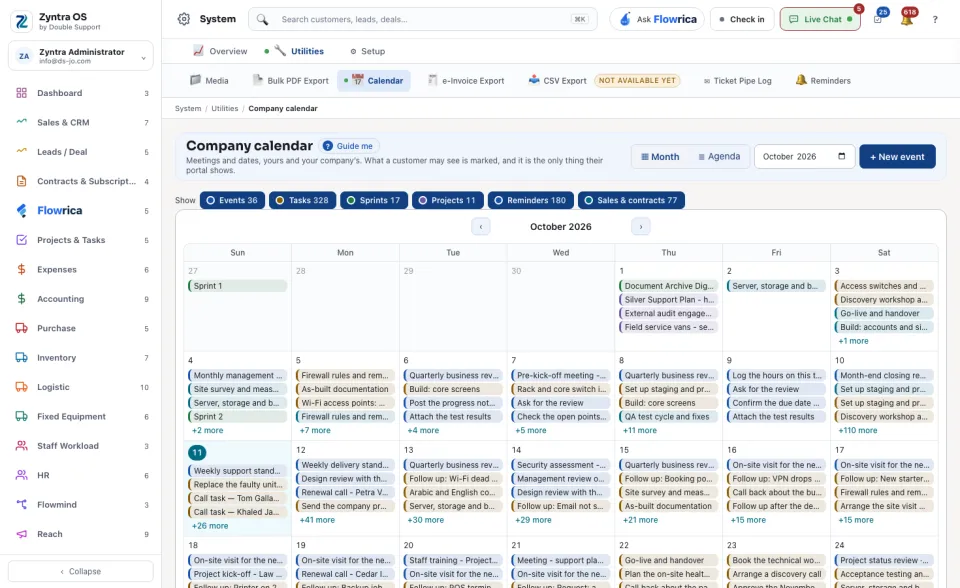Click the Sales & CRM sidebar icon
This screenshot has height=588, width=960.
tap(21, 122)
